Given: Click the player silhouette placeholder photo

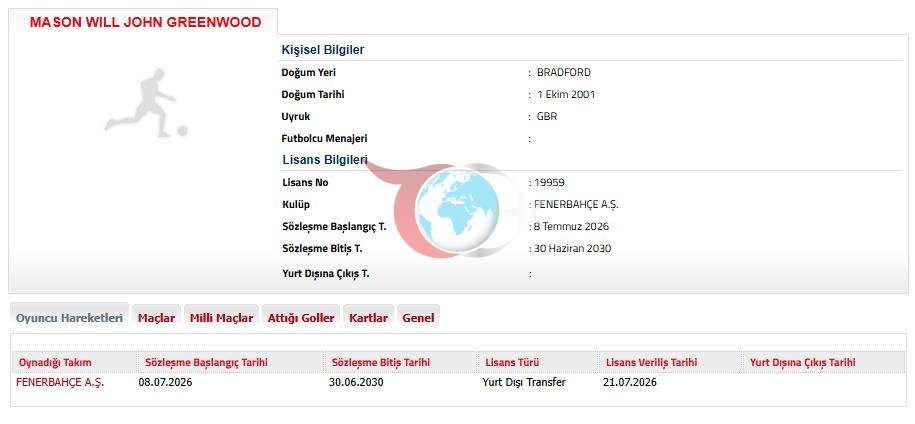Looking at the screenshot, I should 146,104.
